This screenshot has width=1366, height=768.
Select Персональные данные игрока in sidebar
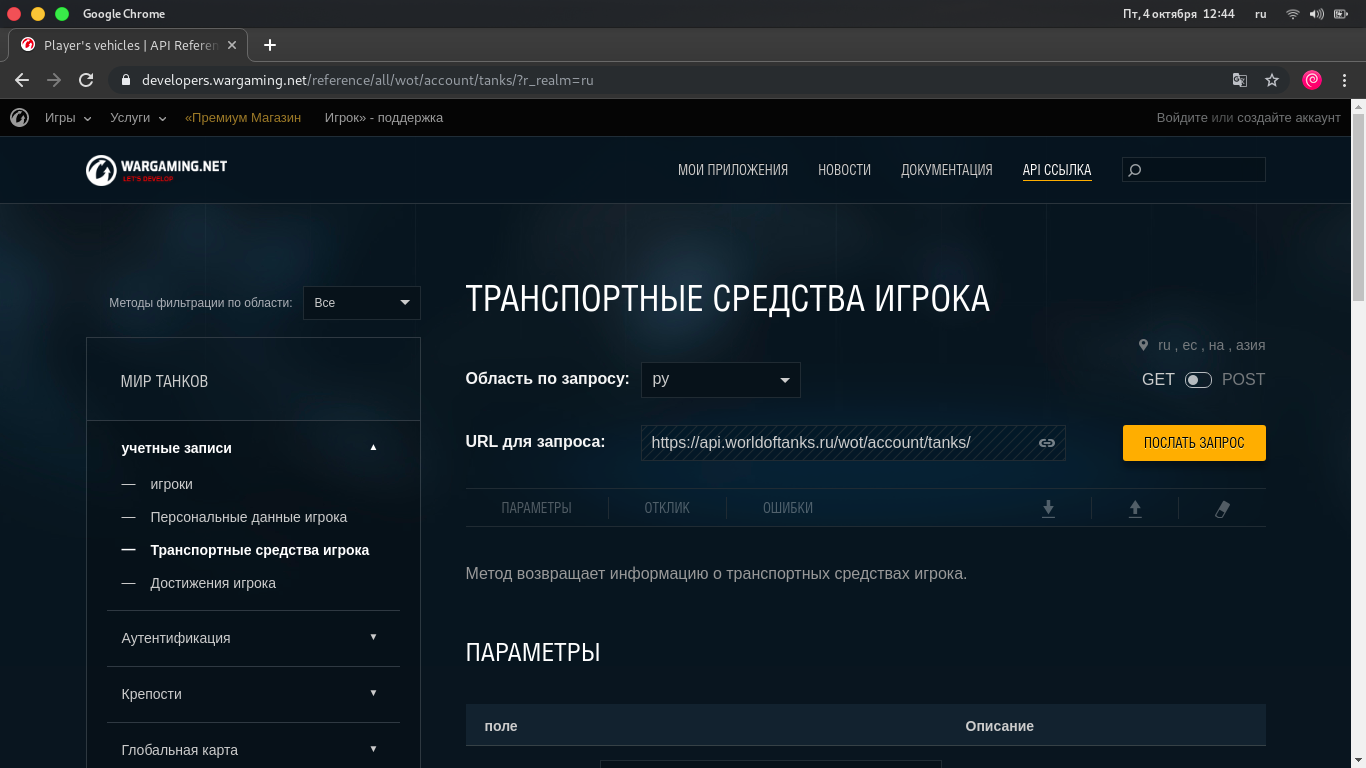coord(249,517)
